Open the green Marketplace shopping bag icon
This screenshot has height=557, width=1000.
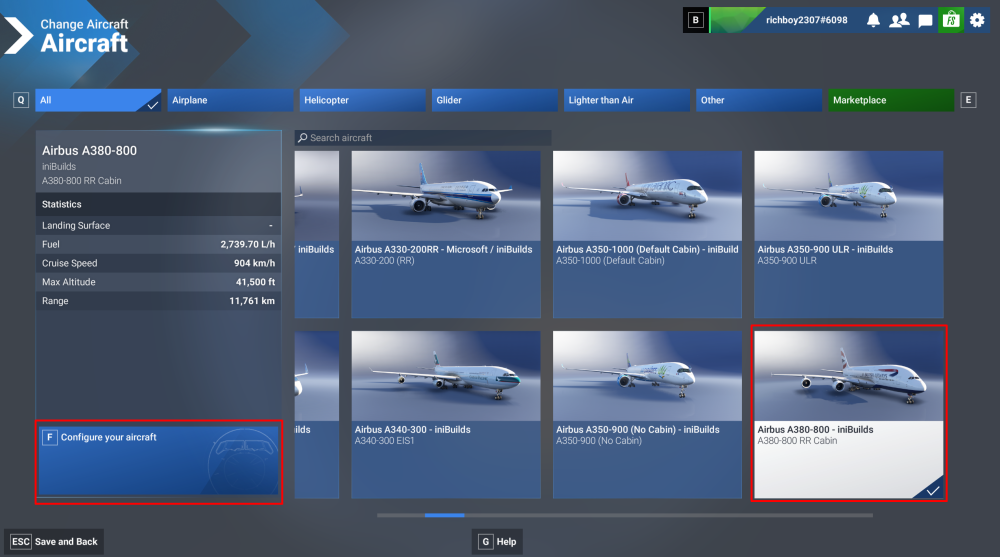point(951,20)
